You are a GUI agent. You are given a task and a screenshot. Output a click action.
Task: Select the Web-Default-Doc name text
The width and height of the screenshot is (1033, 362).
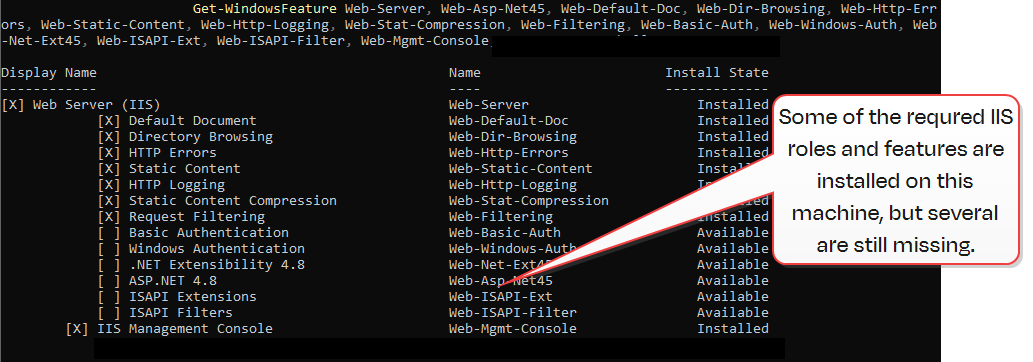pyautogui.click(x=508, y=121)
